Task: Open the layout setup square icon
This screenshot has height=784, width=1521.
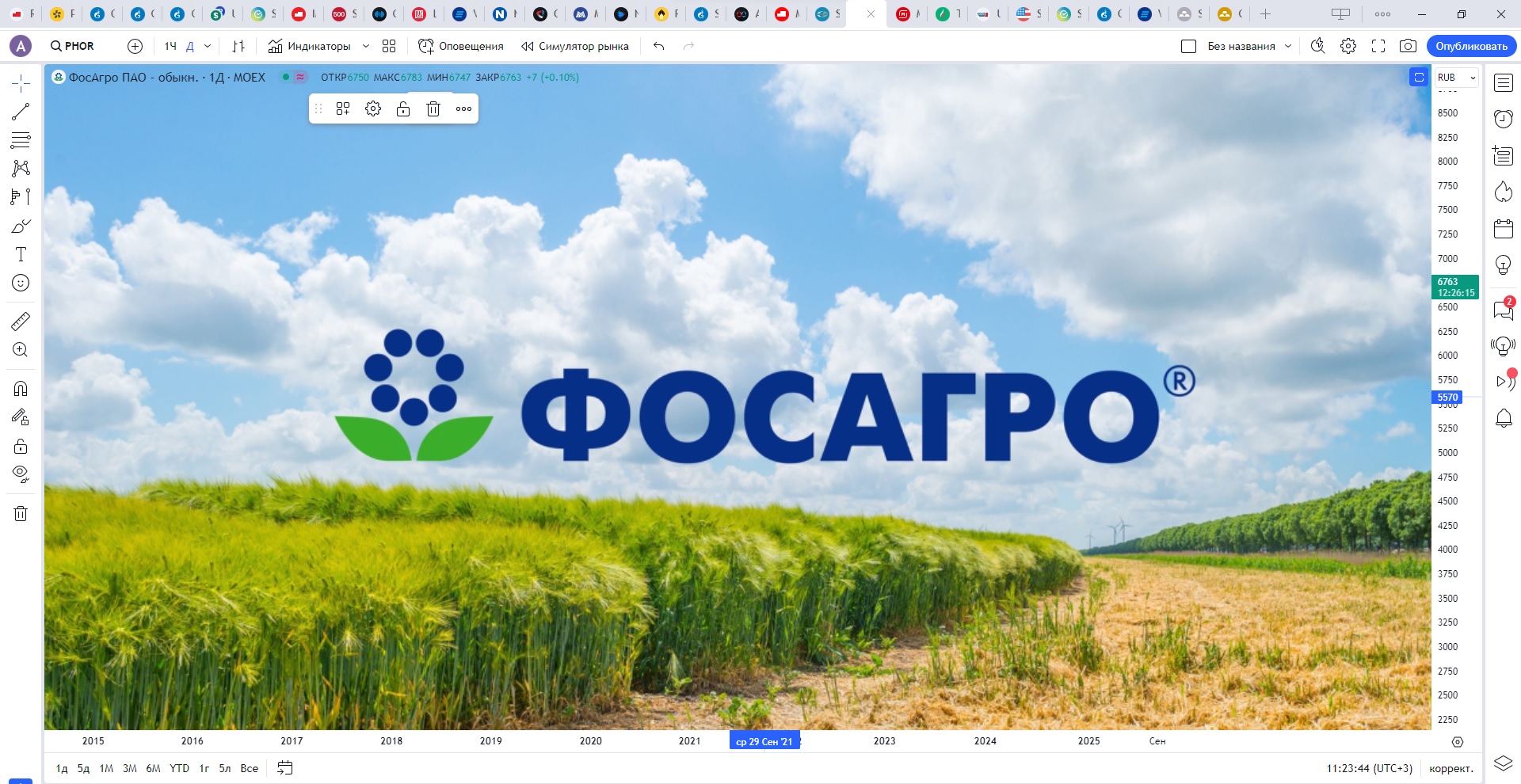Action: (x=1188, y=46)
